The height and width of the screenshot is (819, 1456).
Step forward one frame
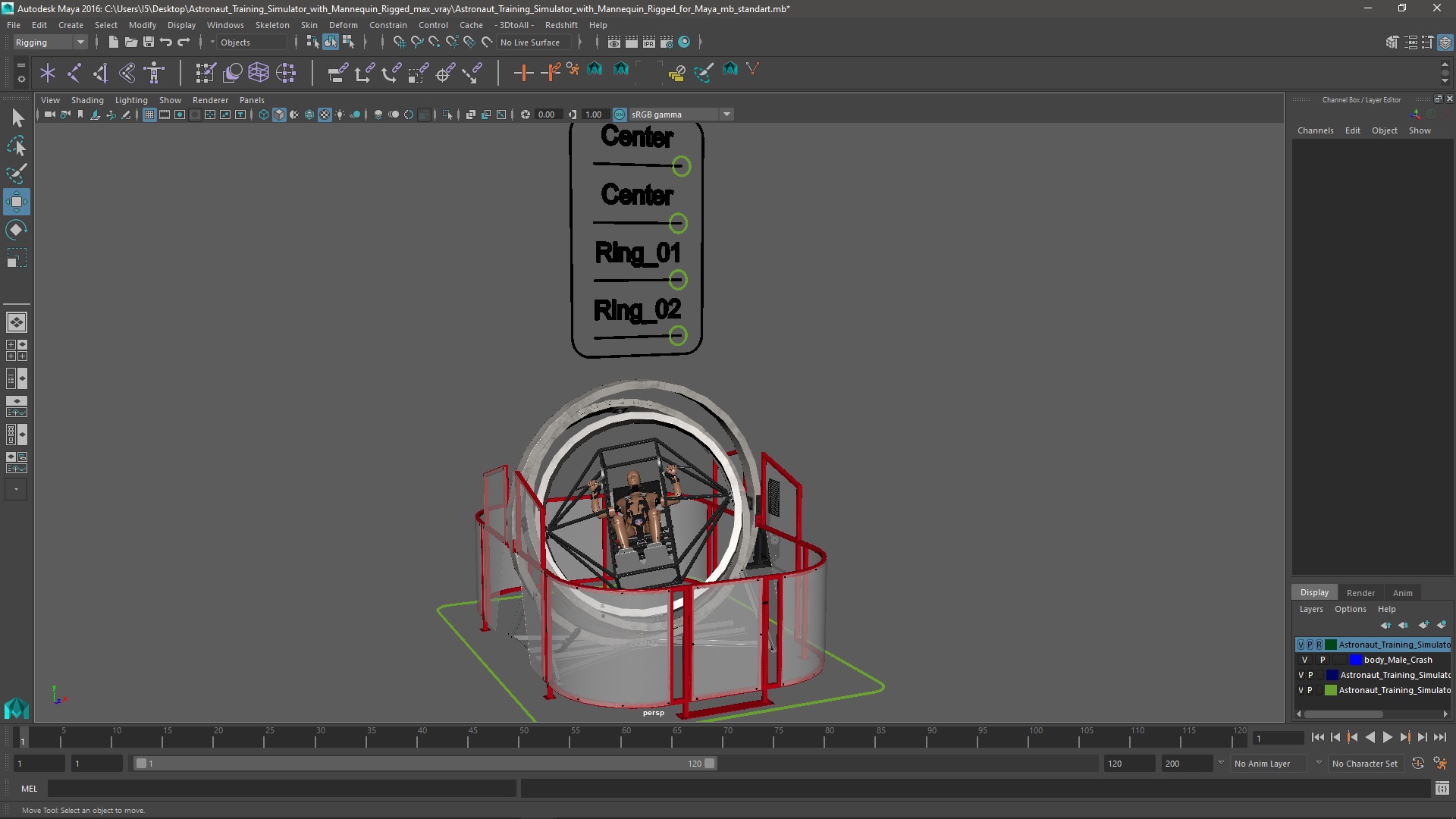pyautogui.click(x=1422, y=737)
